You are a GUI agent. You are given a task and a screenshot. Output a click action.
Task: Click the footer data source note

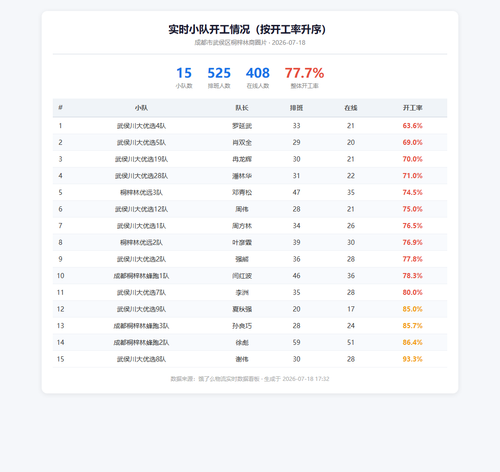[250, 379]
